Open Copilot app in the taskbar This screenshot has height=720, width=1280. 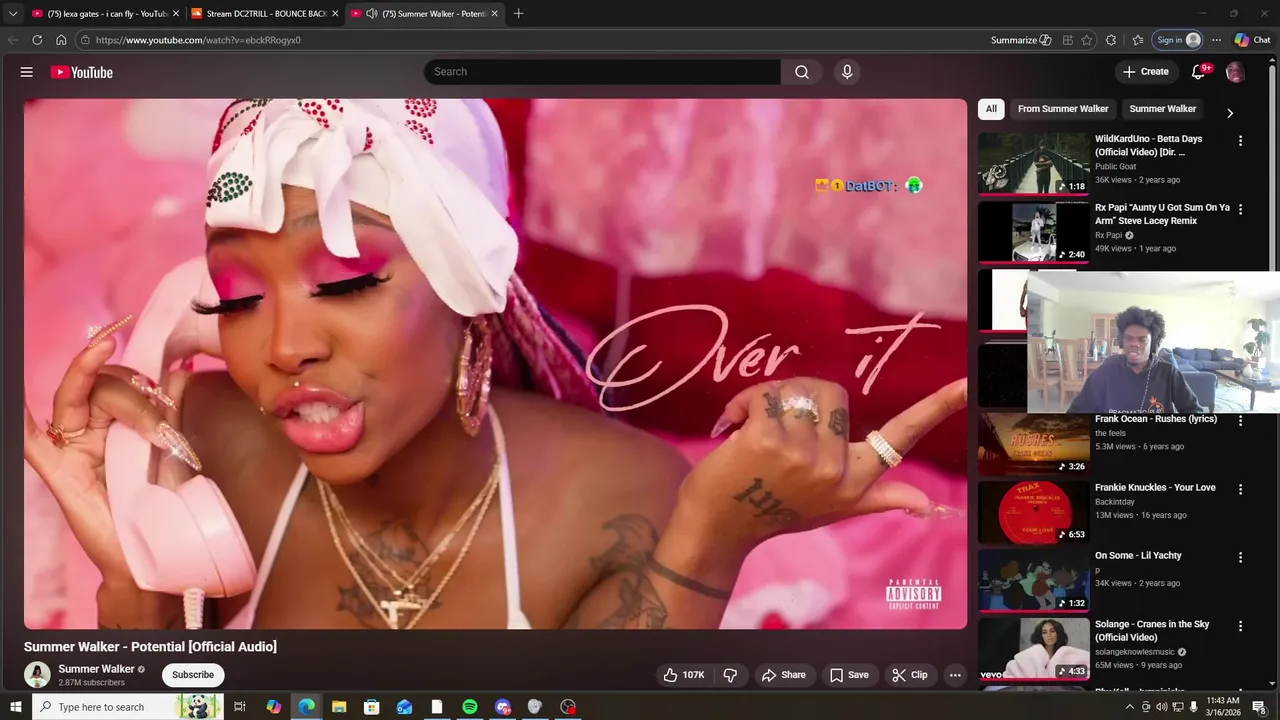click(274, 707)
